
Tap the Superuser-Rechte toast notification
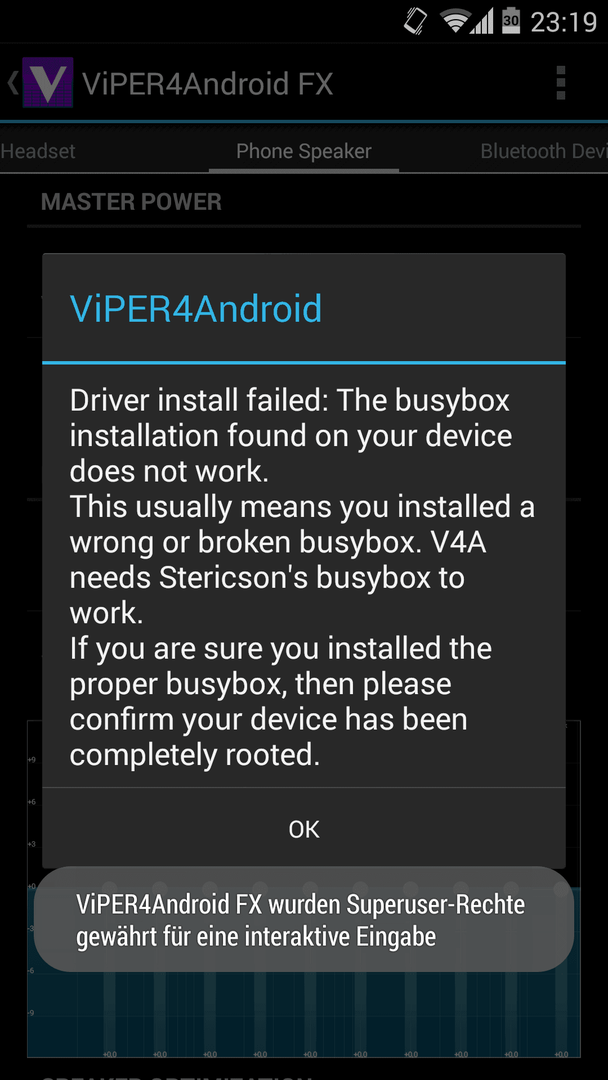(304, 920)
